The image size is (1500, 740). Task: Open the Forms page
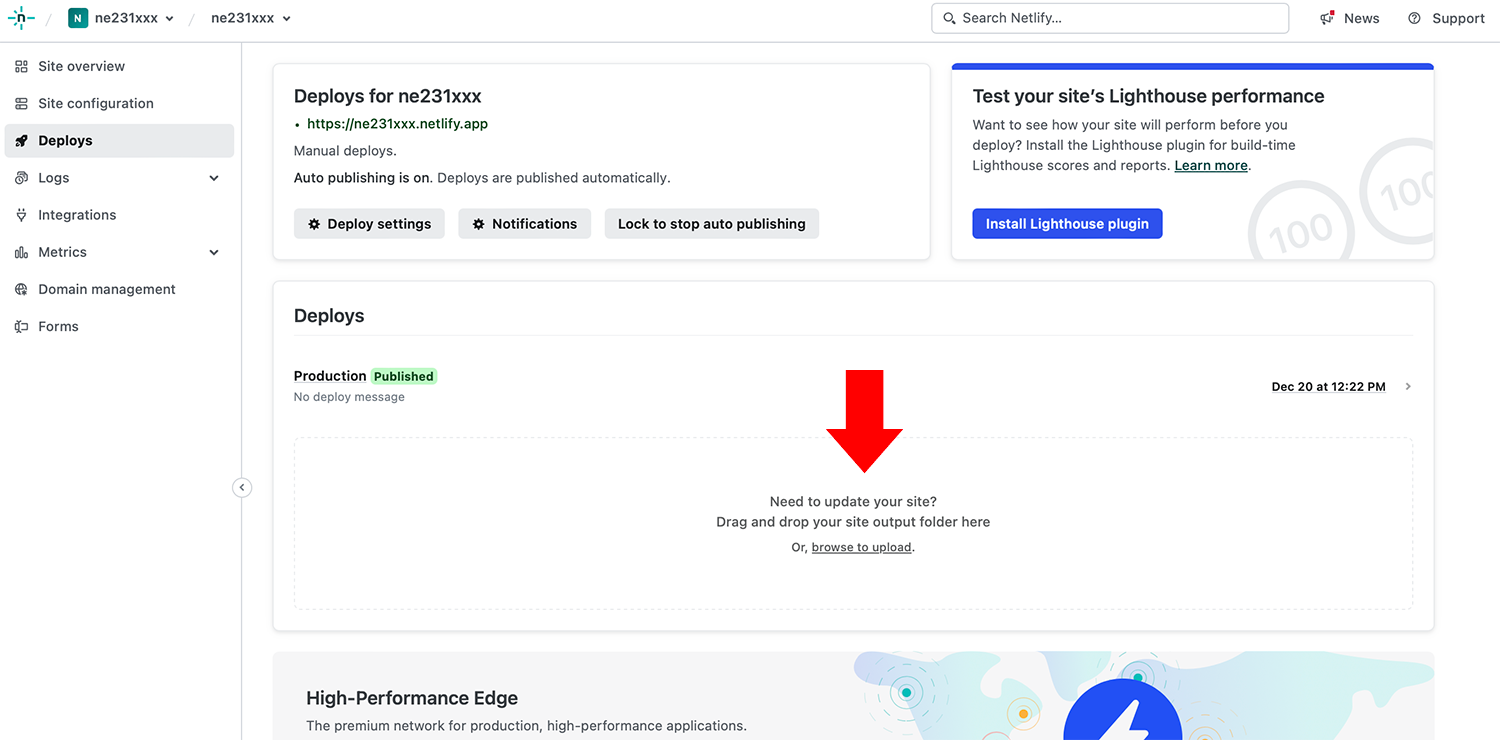(x=119, y=327)
